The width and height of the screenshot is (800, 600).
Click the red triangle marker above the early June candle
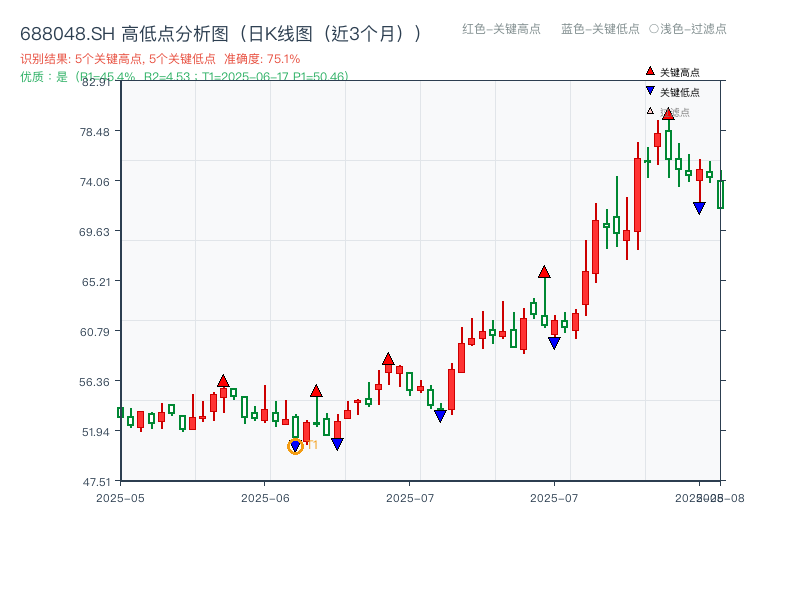[x=316, y=390]
